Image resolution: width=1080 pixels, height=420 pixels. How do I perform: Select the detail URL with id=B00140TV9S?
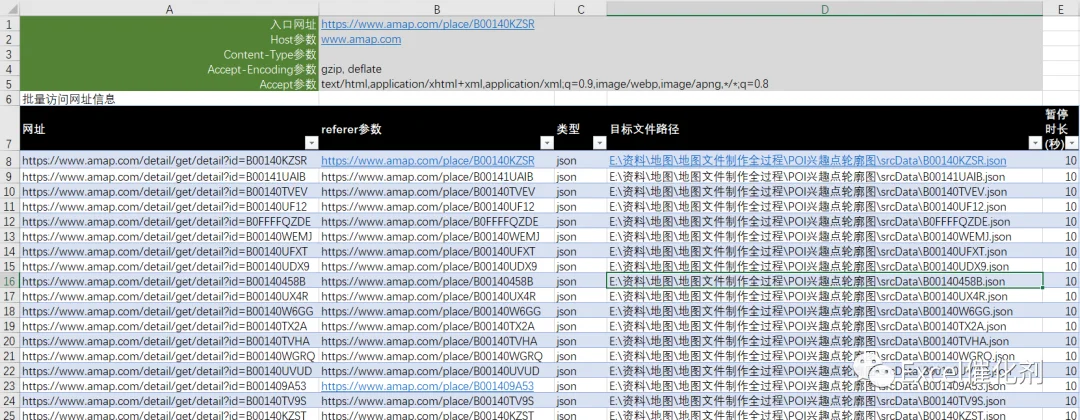tap(169, 401)
